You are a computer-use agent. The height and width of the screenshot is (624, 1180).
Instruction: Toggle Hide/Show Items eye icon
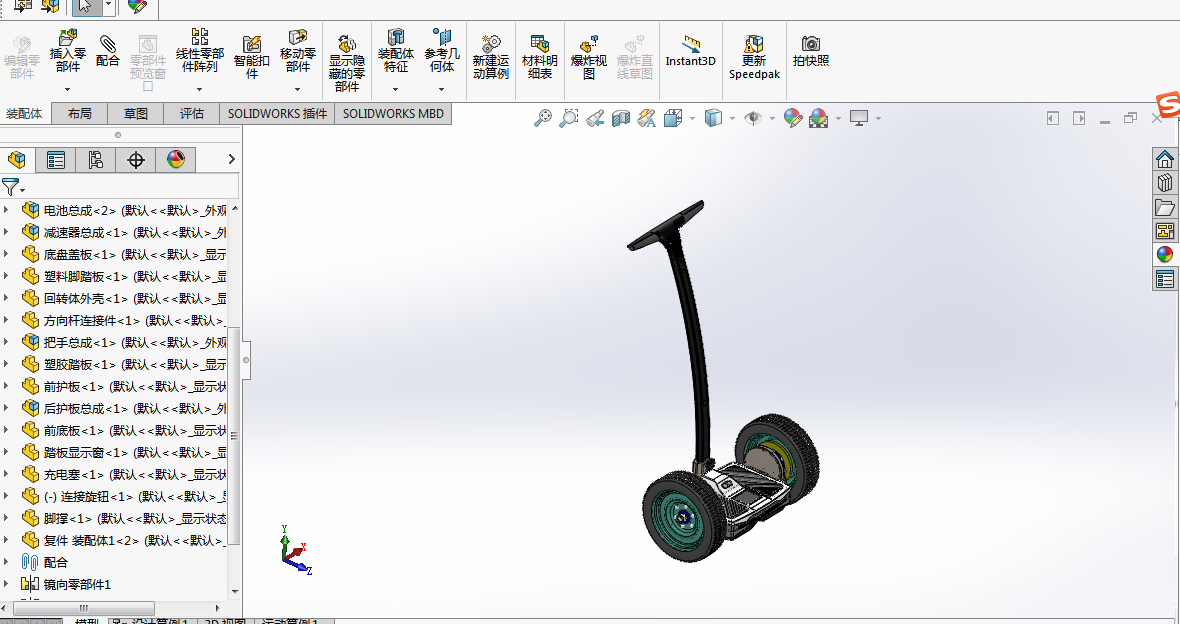click(753, 118)
